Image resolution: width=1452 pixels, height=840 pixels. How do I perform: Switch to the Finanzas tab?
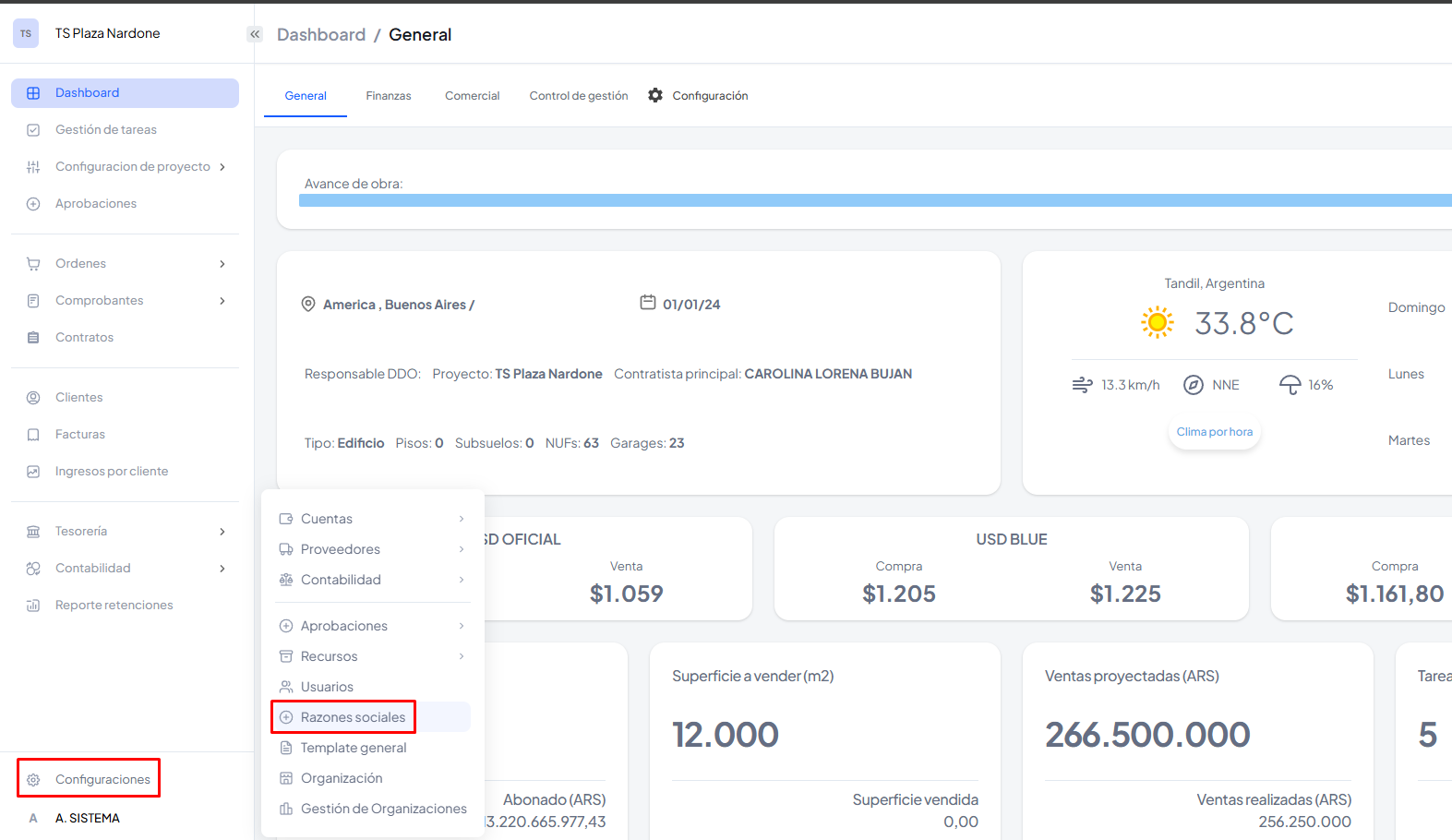(x=389, y=96)
